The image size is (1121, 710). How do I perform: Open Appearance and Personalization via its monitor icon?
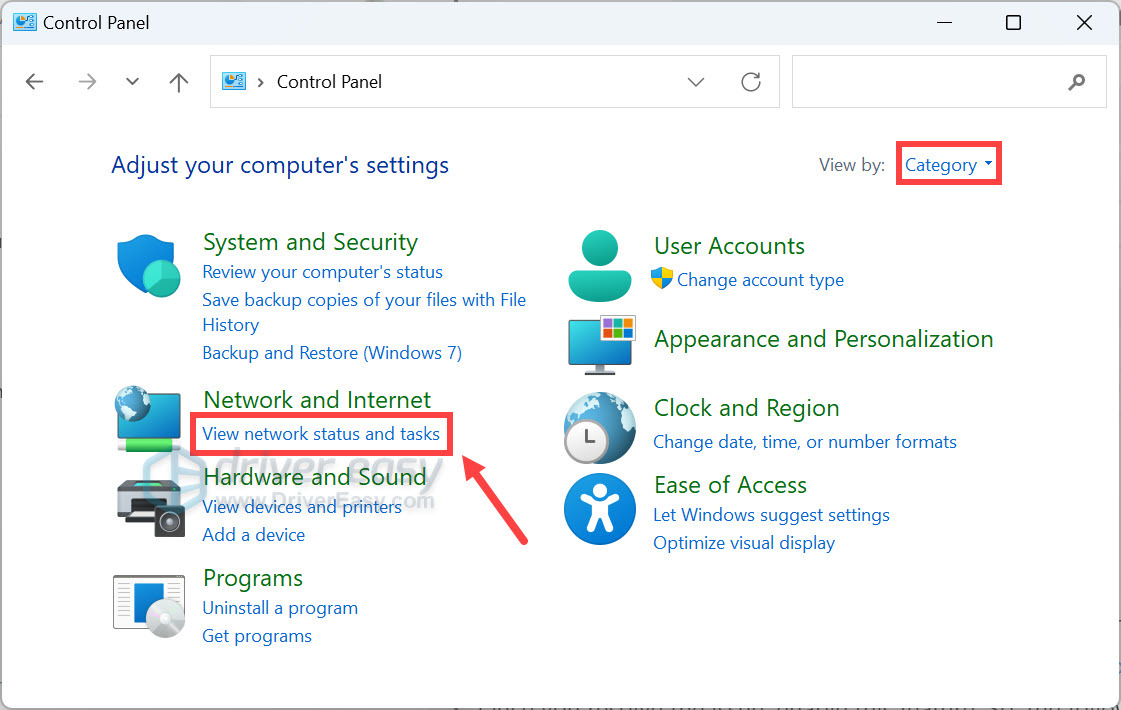[x=599, y=343]
